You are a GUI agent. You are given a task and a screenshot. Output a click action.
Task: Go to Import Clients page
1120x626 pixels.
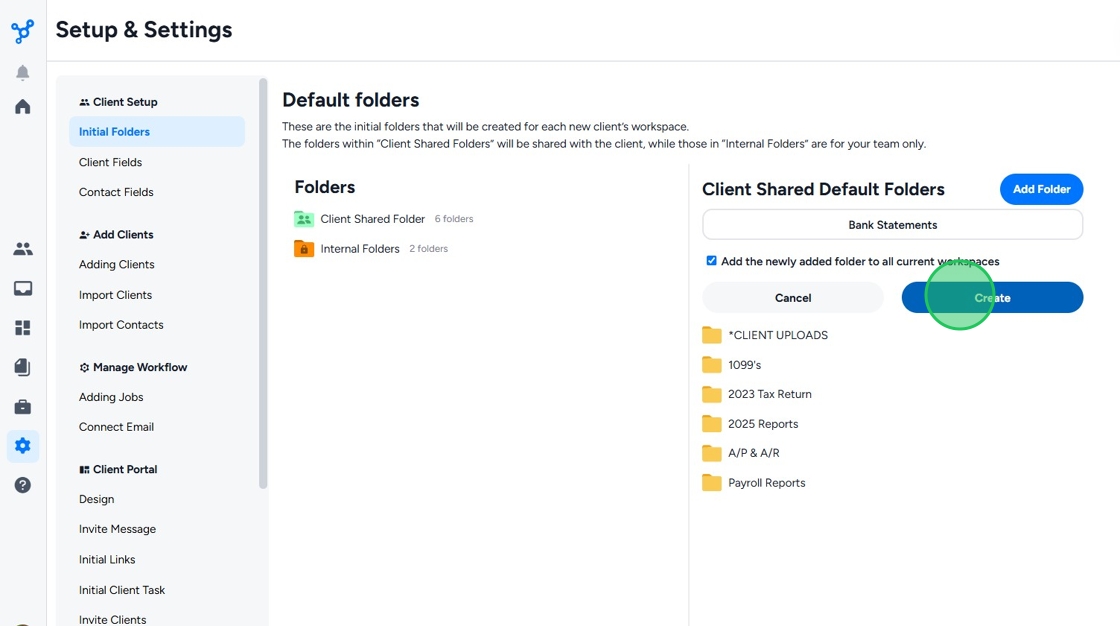[115, 295]
